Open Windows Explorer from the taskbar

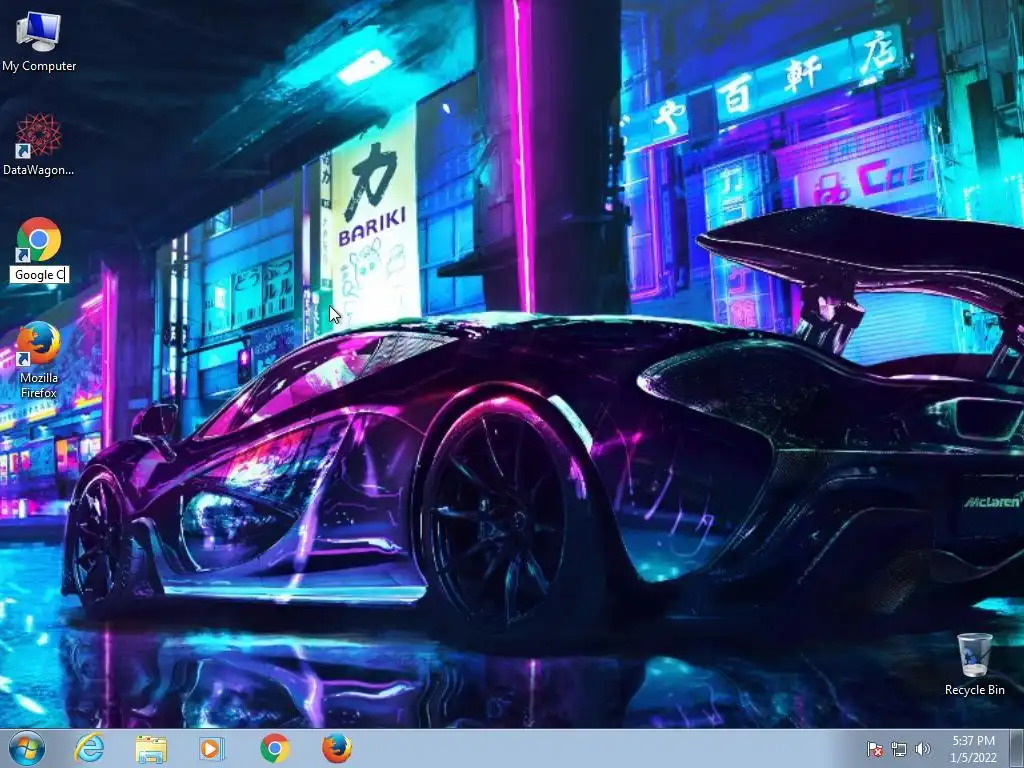(151, 748)
